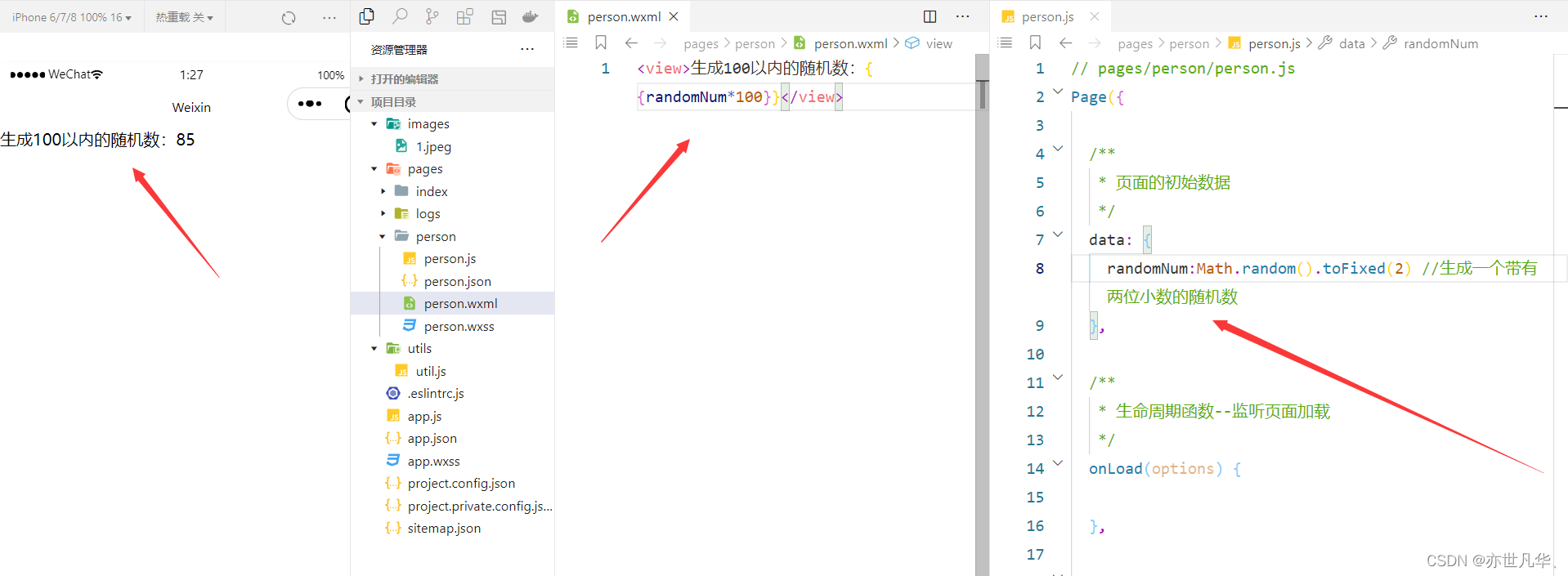The width and height of the screenshot is (1568, 576).
Task: Click the wxml editor vertical scrollbar
Action: [982, 315]
